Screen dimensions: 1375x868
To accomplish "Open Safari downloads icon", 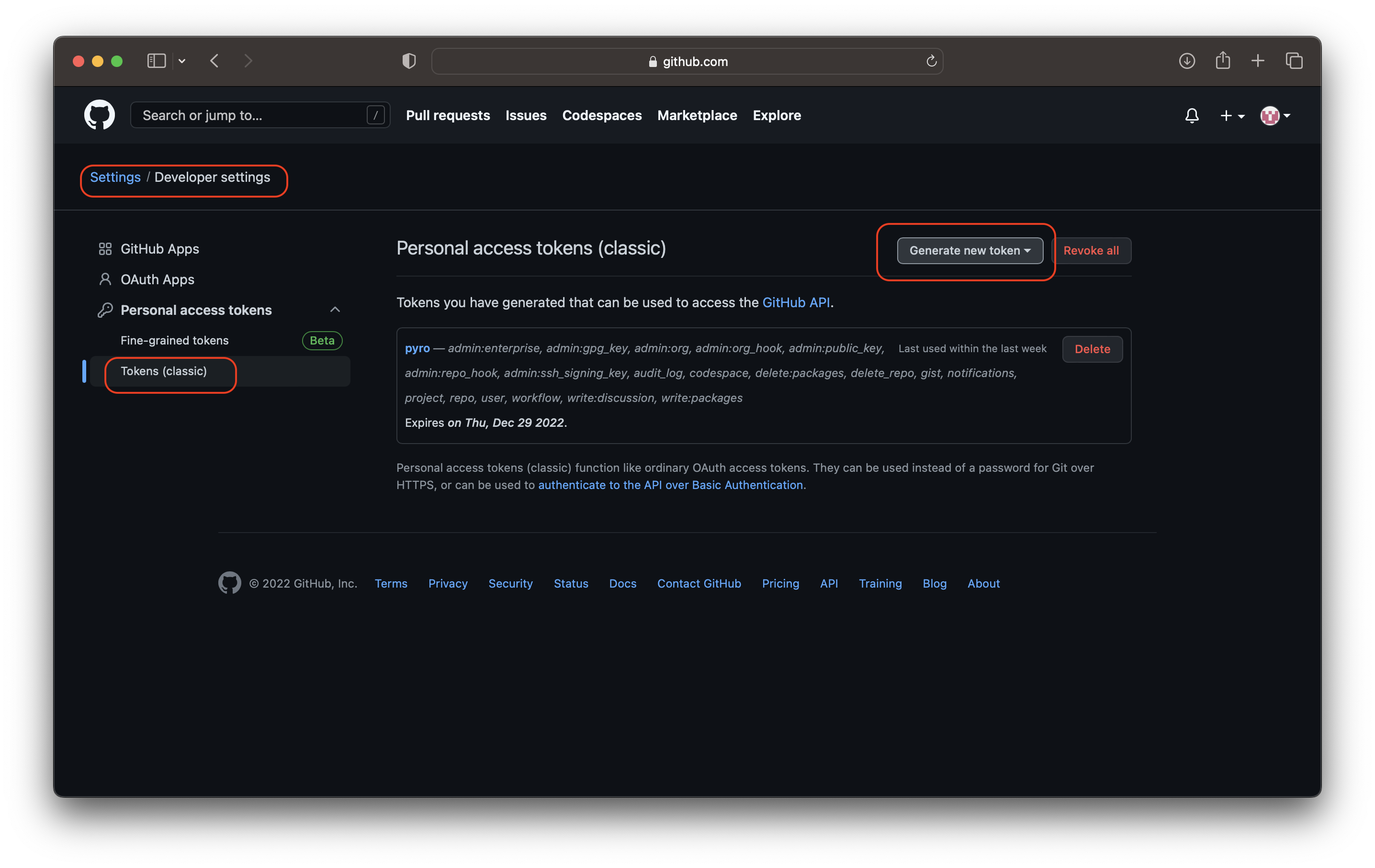I will [1186, 61].
